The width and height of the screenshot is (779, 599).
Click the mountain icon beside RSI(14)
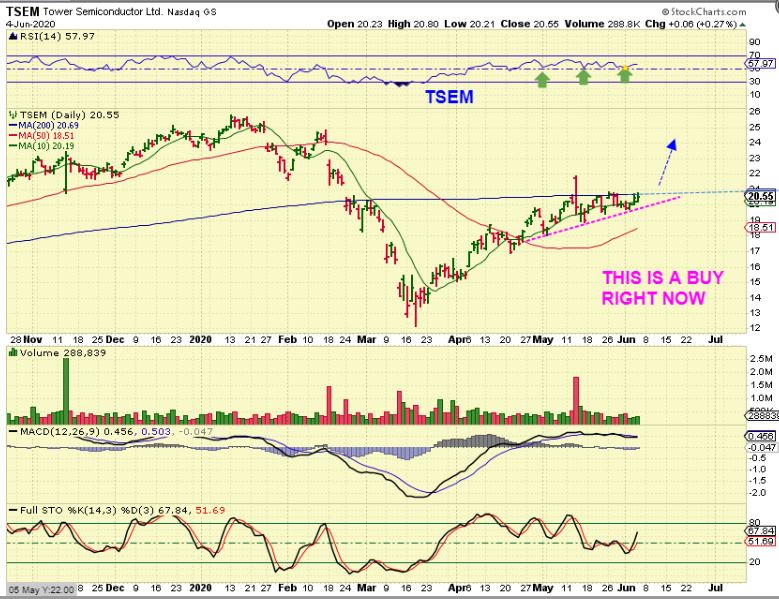pyautogui.click(x=12, y=36)
